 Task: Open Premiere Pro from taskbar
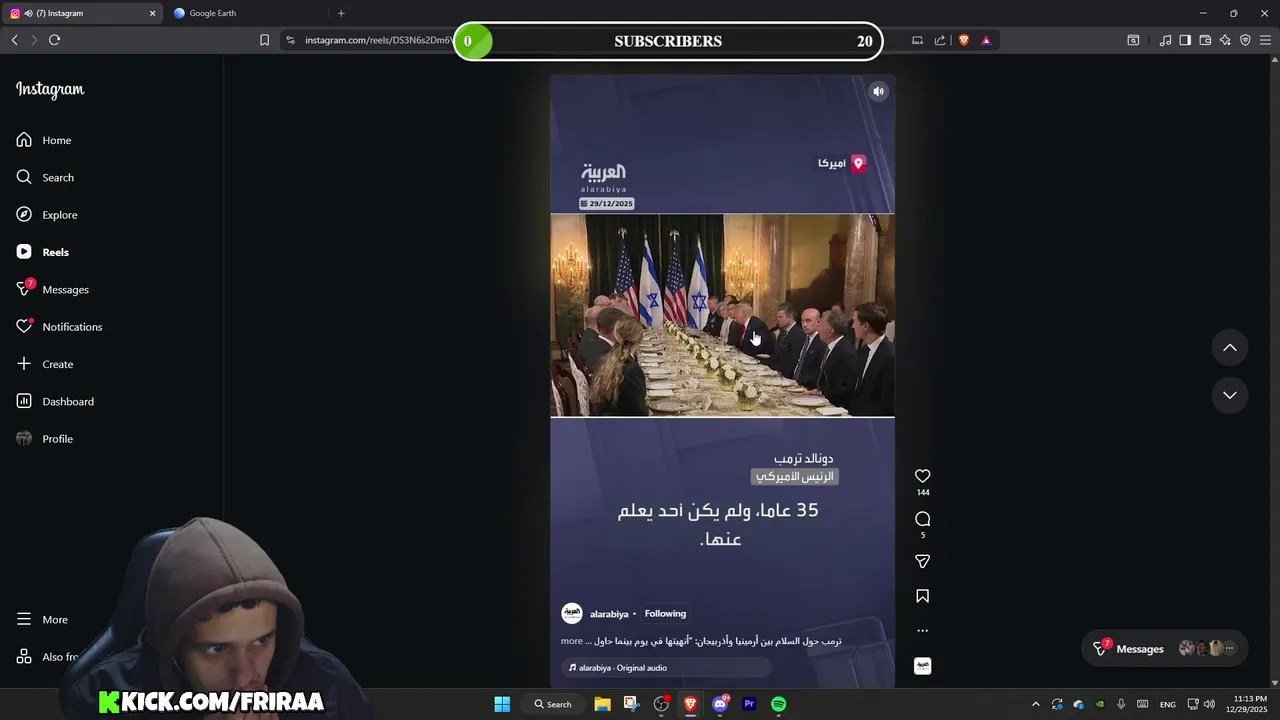tap(749, 704)
